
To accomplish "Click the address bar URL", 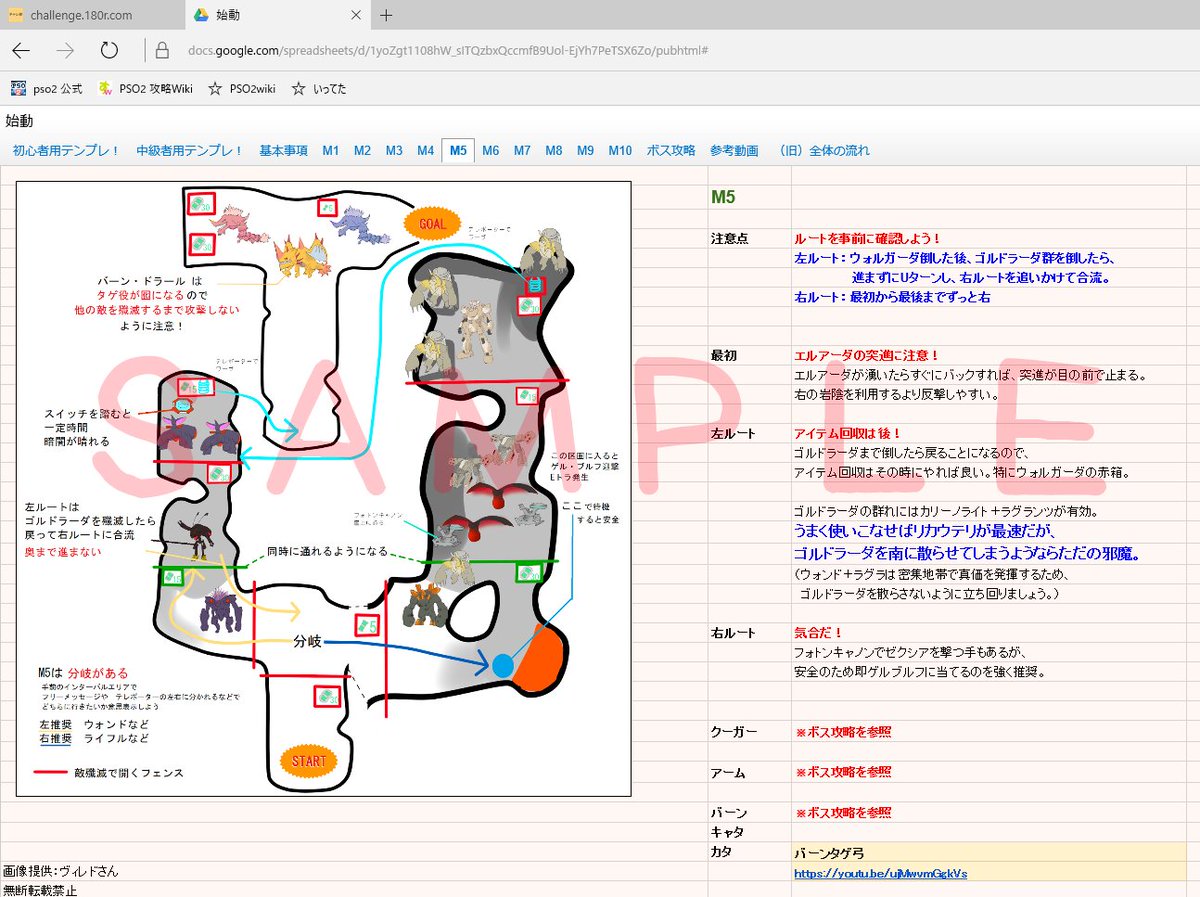I will coord(448,51).
